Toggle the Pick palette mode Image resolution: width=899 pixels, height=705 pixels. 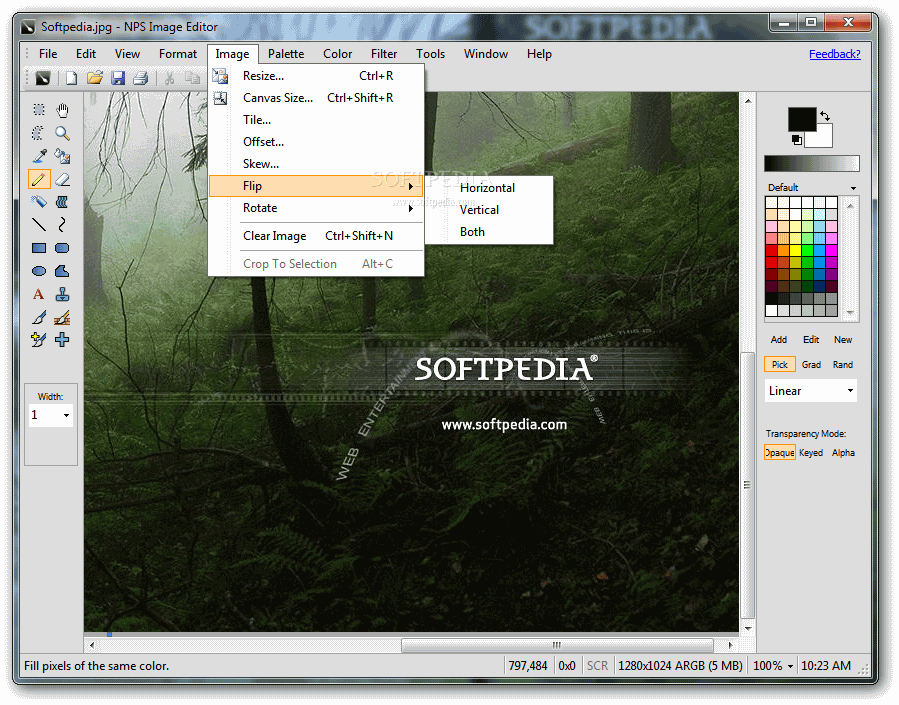780,365
